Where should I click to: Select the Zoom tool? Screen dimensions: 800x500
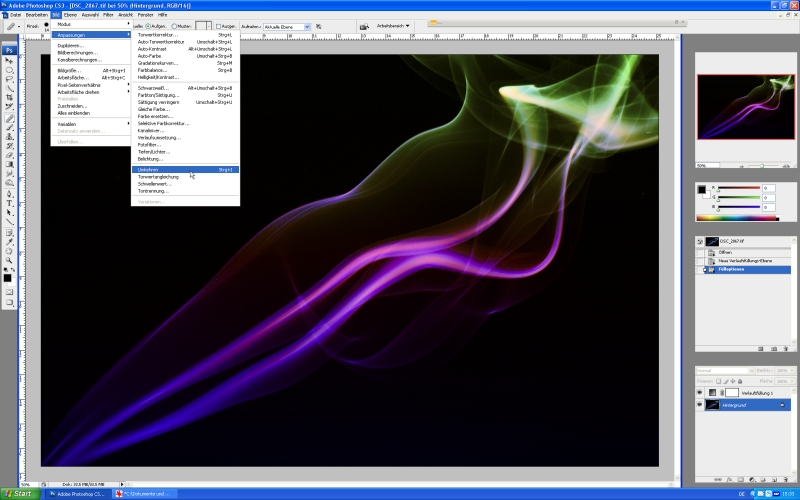click(9, 260)
